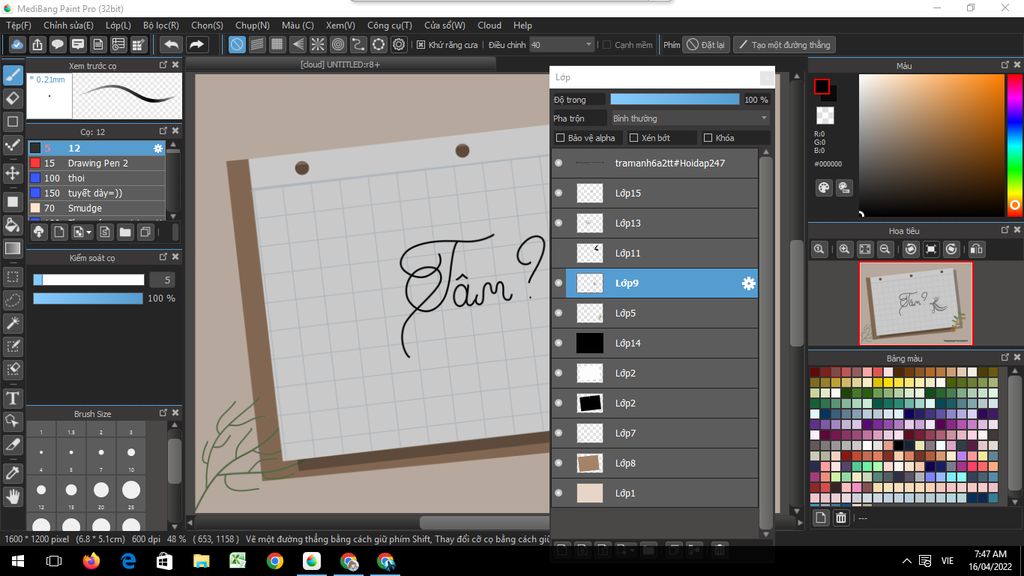The image size is (1024, 576).
Task: Select layer tramanh6a2tt#Hoidap247
Action: [655, 163]
